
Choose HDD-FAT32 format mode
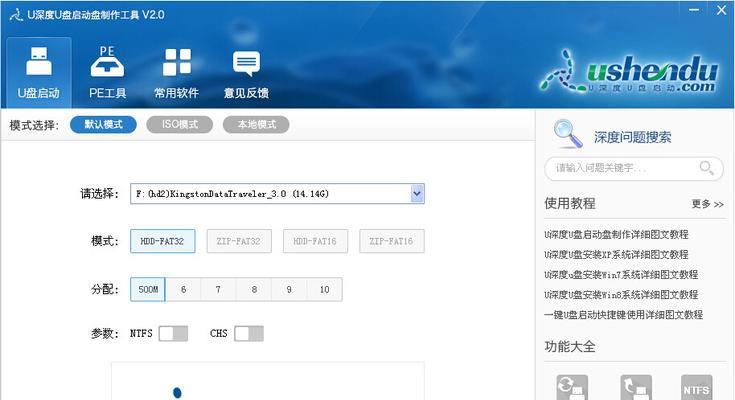(162, 241)
